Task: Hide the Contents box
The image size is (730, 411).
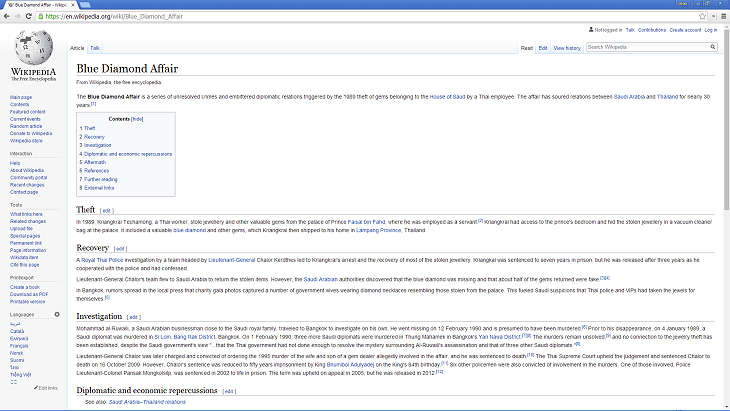Action: pyautogui.click(x=137, y=119)
